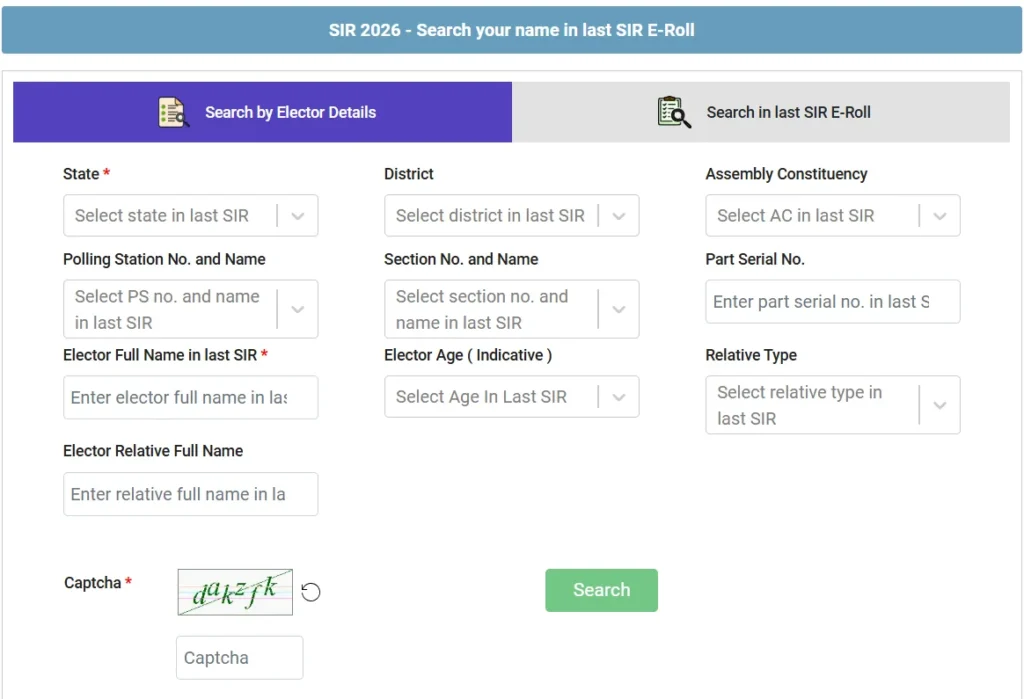1024x699 pixels.
Task: Expand the Assembly Constituency dropdown
Action: [817, 216]
